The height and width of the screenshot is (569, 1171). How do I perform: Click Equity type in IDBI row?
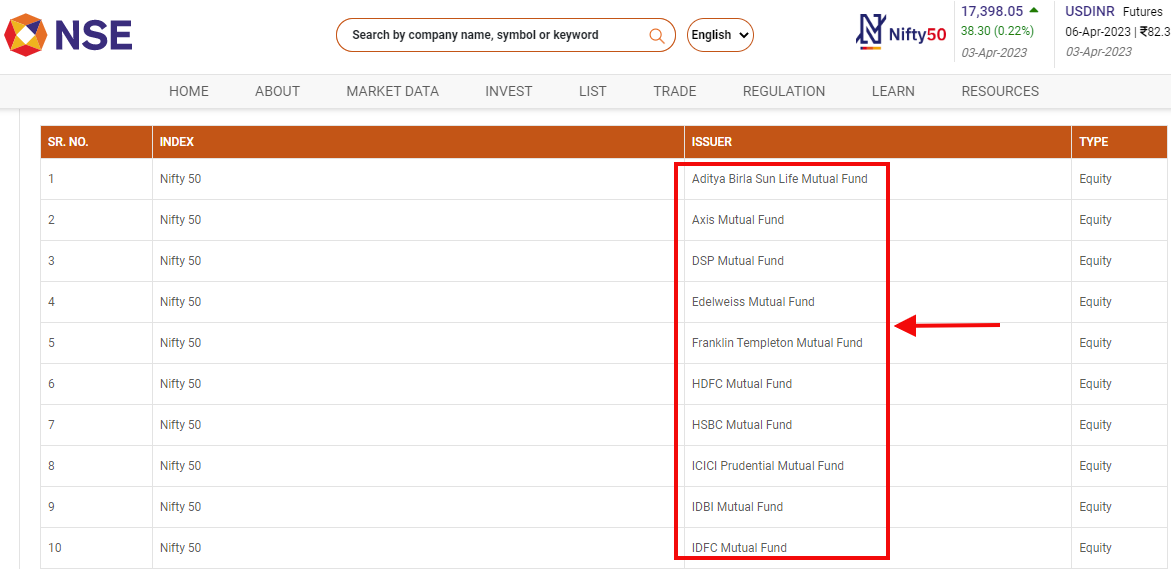pyautogui.click(x=1095, y=507)
